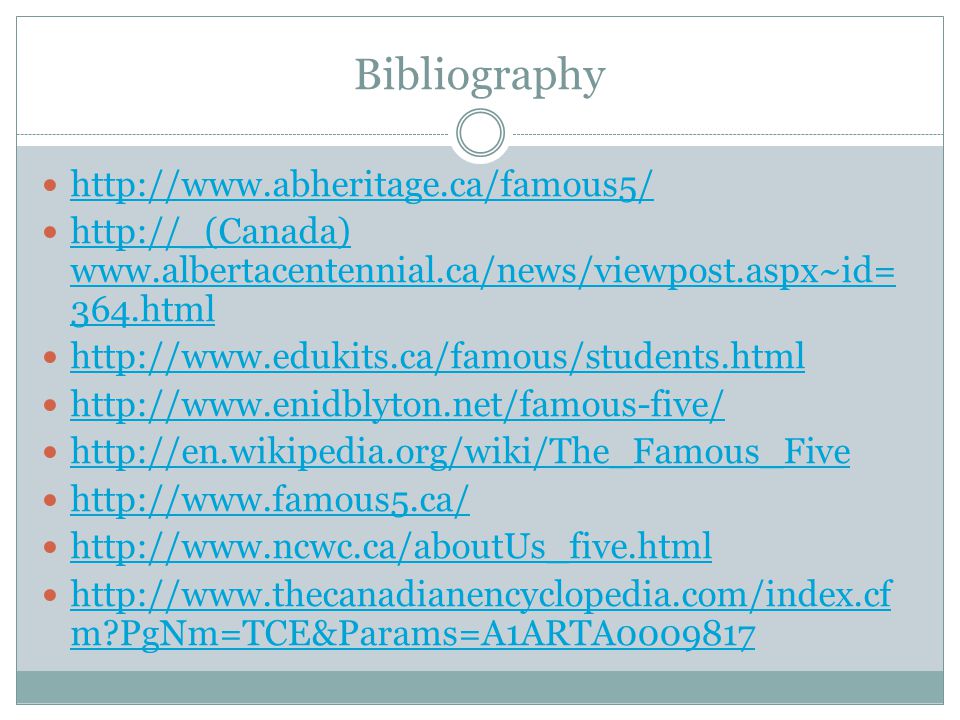Open the edukits.ca students link
Viewport: 960px width, 720px height.
pyautogui.click(x=437, y=356)
